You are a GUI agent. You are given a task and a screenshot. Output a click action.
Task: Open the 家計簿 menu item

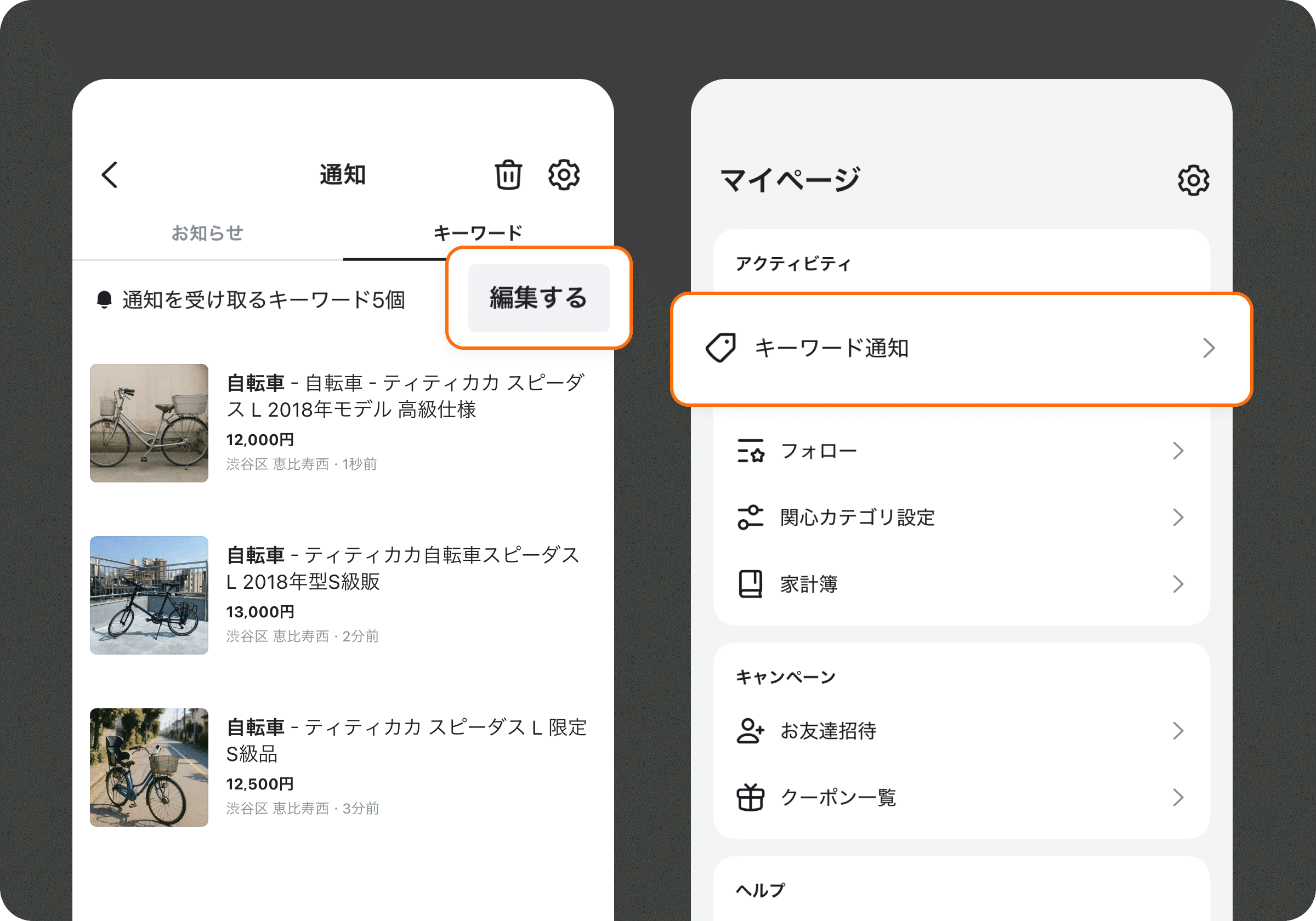tap(961, 584)
